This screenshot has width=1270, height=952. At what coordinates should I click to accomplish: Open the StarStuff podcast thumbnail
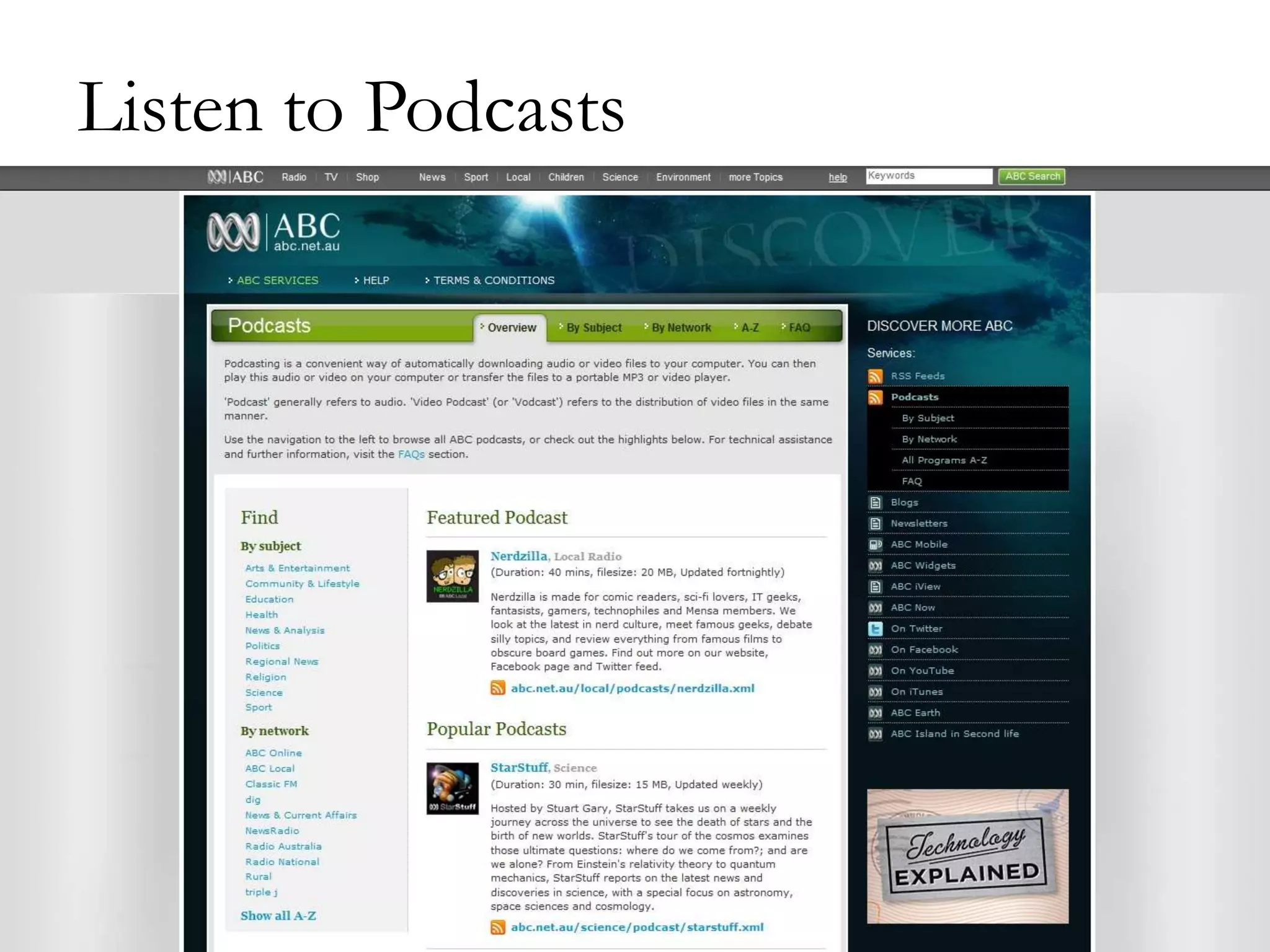click(x=453, y=788)
